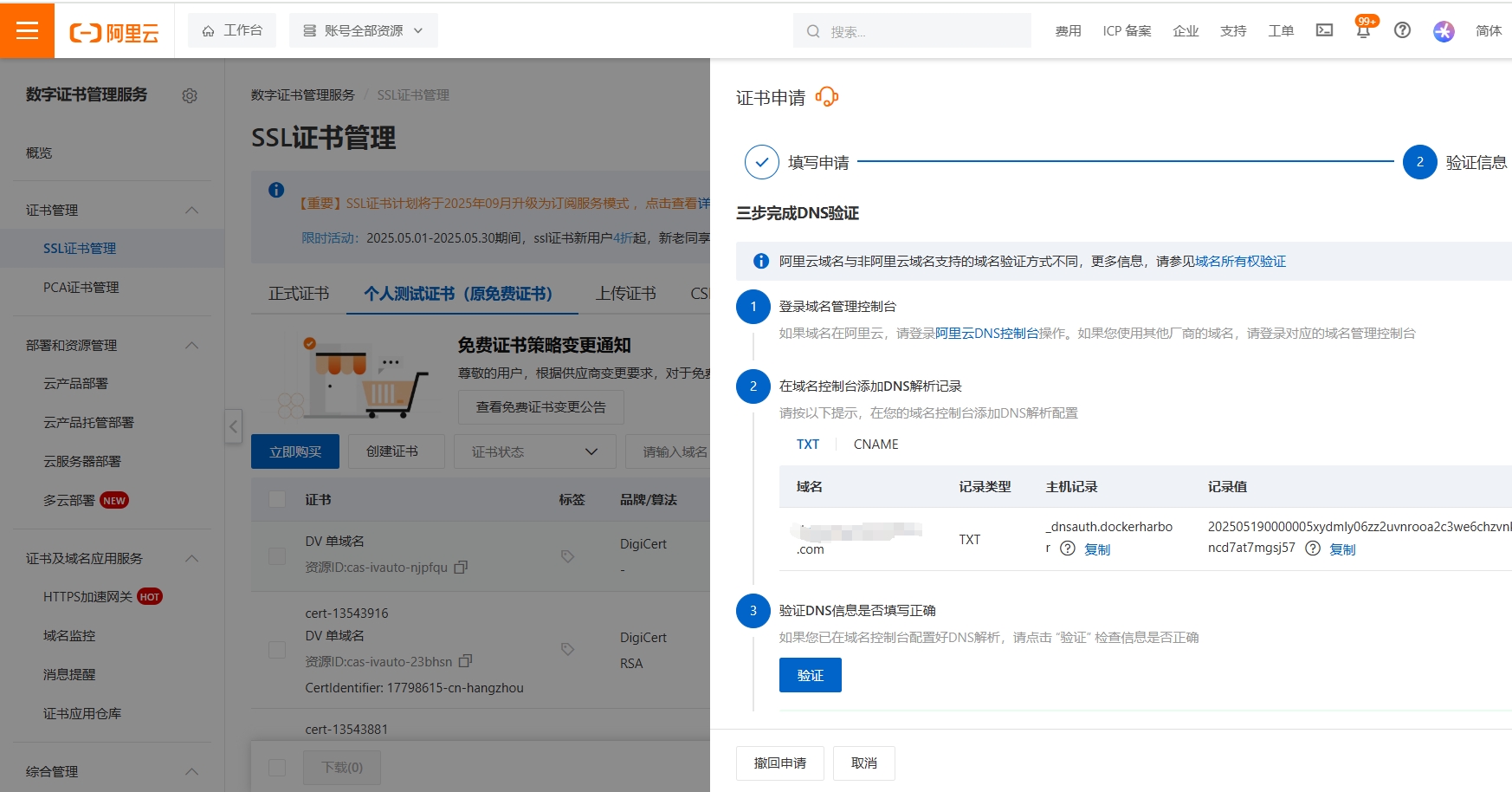The width and height of the screenshot is (1512, 792).
Task: Click the customer service headset icon
Action: (827, 97)
